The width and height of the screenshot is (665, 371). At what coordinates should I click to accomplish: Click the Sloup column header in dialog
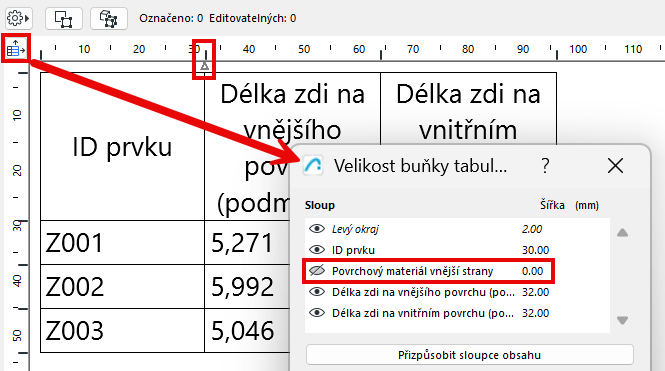tap(320, 205)
